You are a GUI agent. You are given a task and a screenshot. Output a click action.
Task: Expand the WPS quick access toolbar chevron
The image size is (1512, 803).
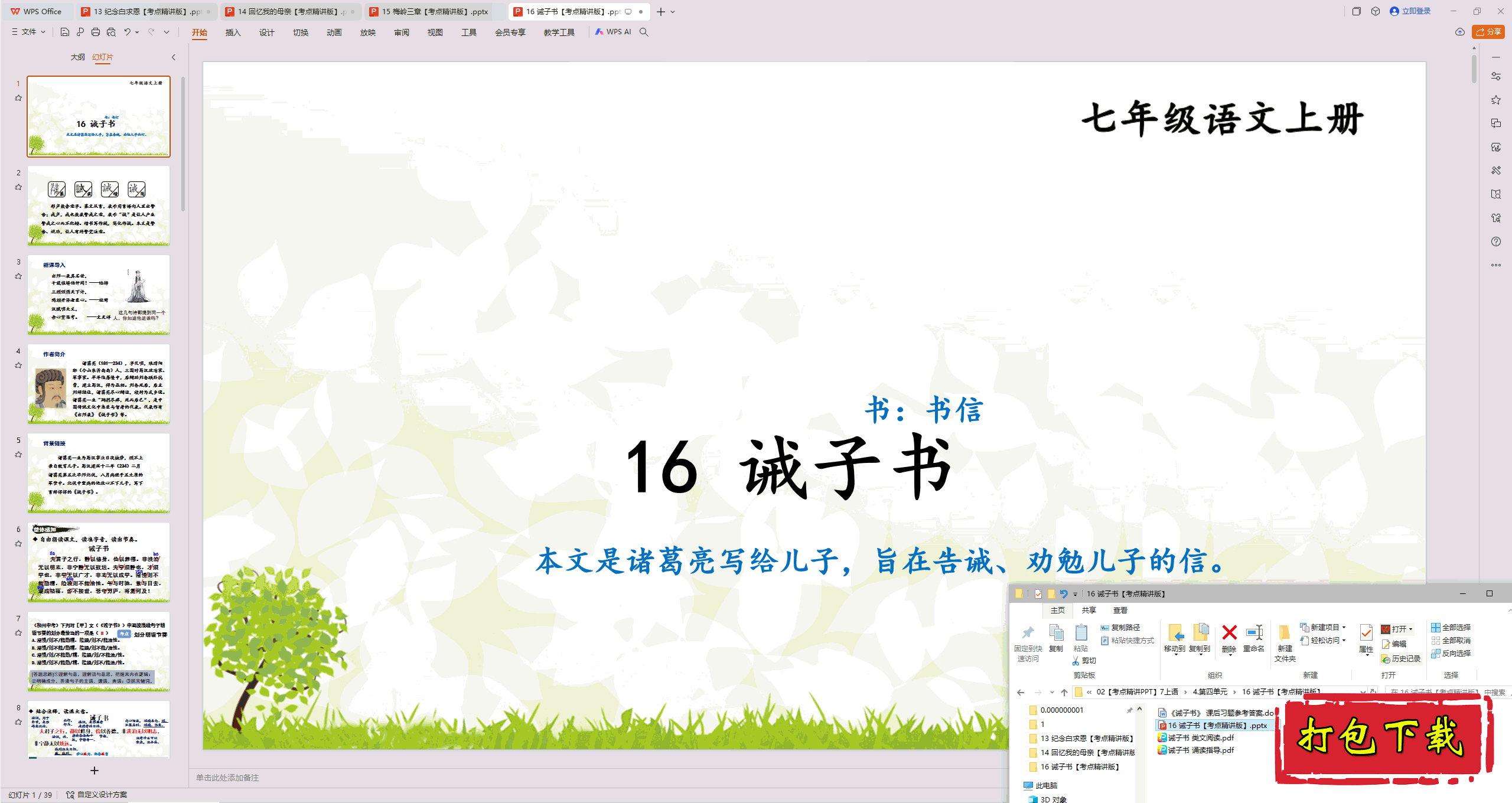(167, 32)
